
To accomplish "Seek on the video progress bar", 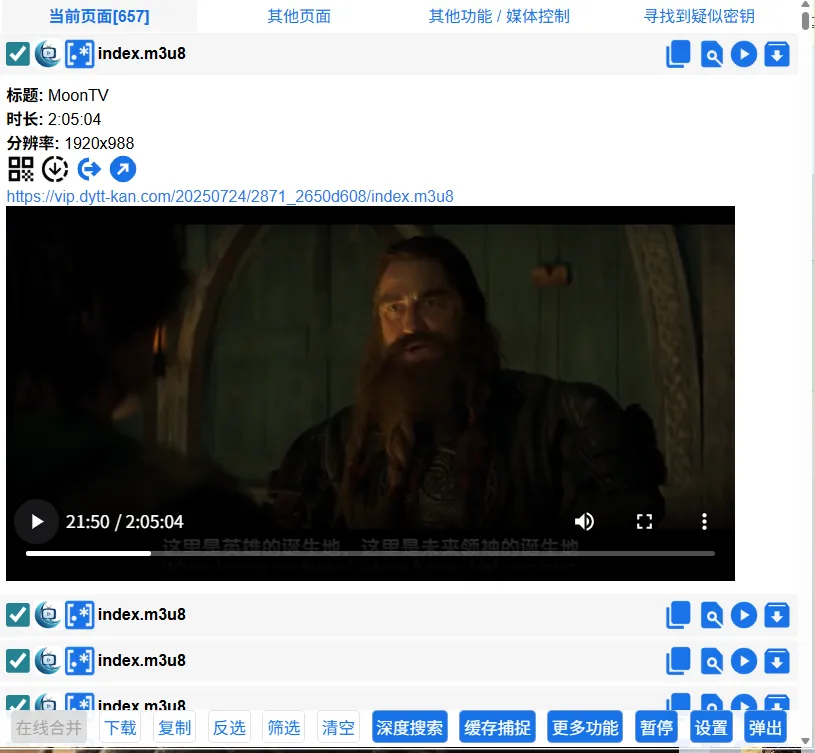I will pyautogui.click(x=370, y=553).
